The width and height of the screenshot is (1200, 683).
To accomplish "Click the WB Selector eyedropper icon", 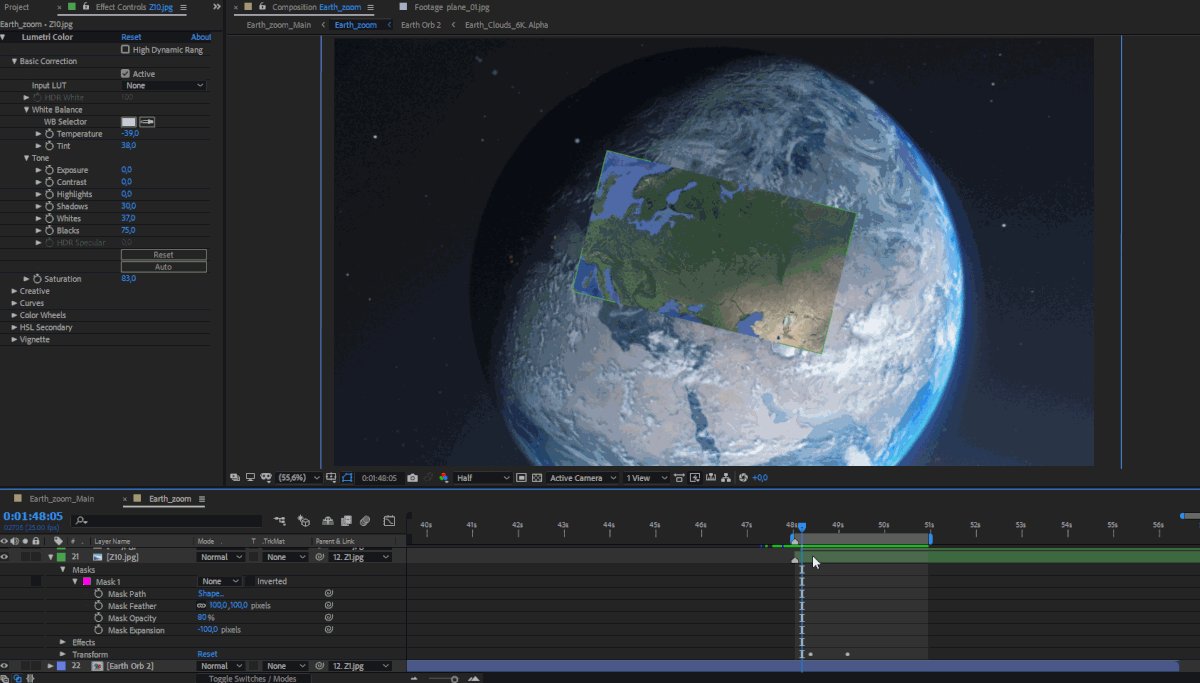I will pyautogui.click(x=147, y=122).
